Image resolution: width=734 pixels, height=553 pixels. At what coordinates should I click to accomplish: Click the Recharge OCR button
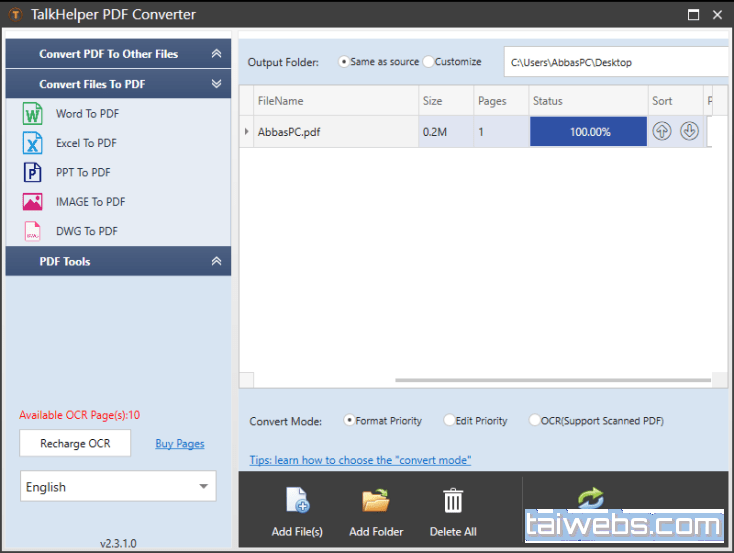click(75, 443)
